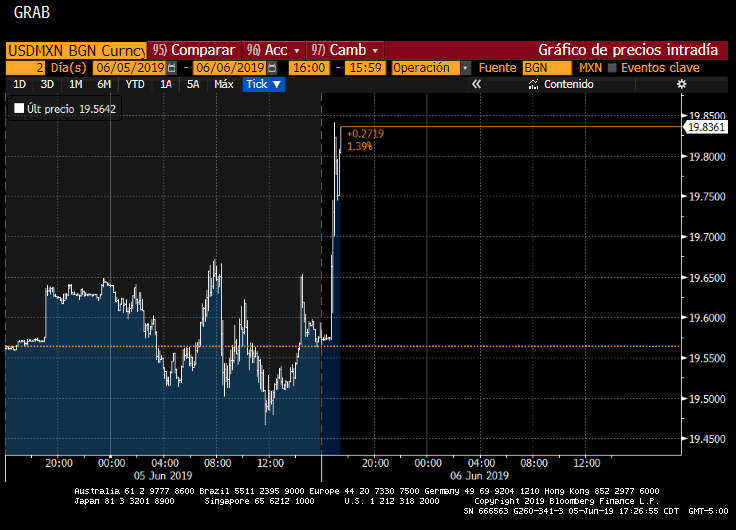Image resolution: width=736 pixels, height=530 pixels.
Task: Toggle the Últ precio series checkbox
Action: pyautogui.click(x=19, y=108)
